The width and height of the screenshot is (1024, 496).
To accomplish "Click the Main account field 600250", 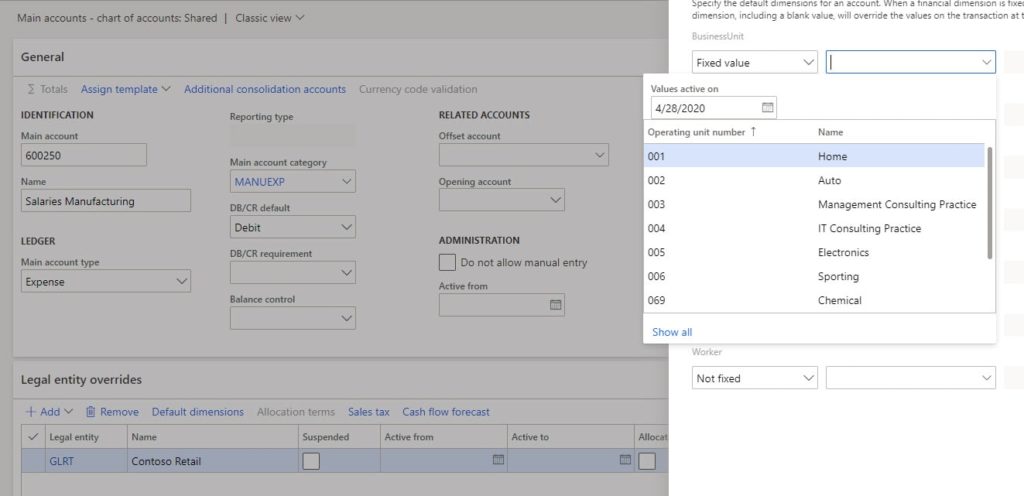I will pos(84,155).
